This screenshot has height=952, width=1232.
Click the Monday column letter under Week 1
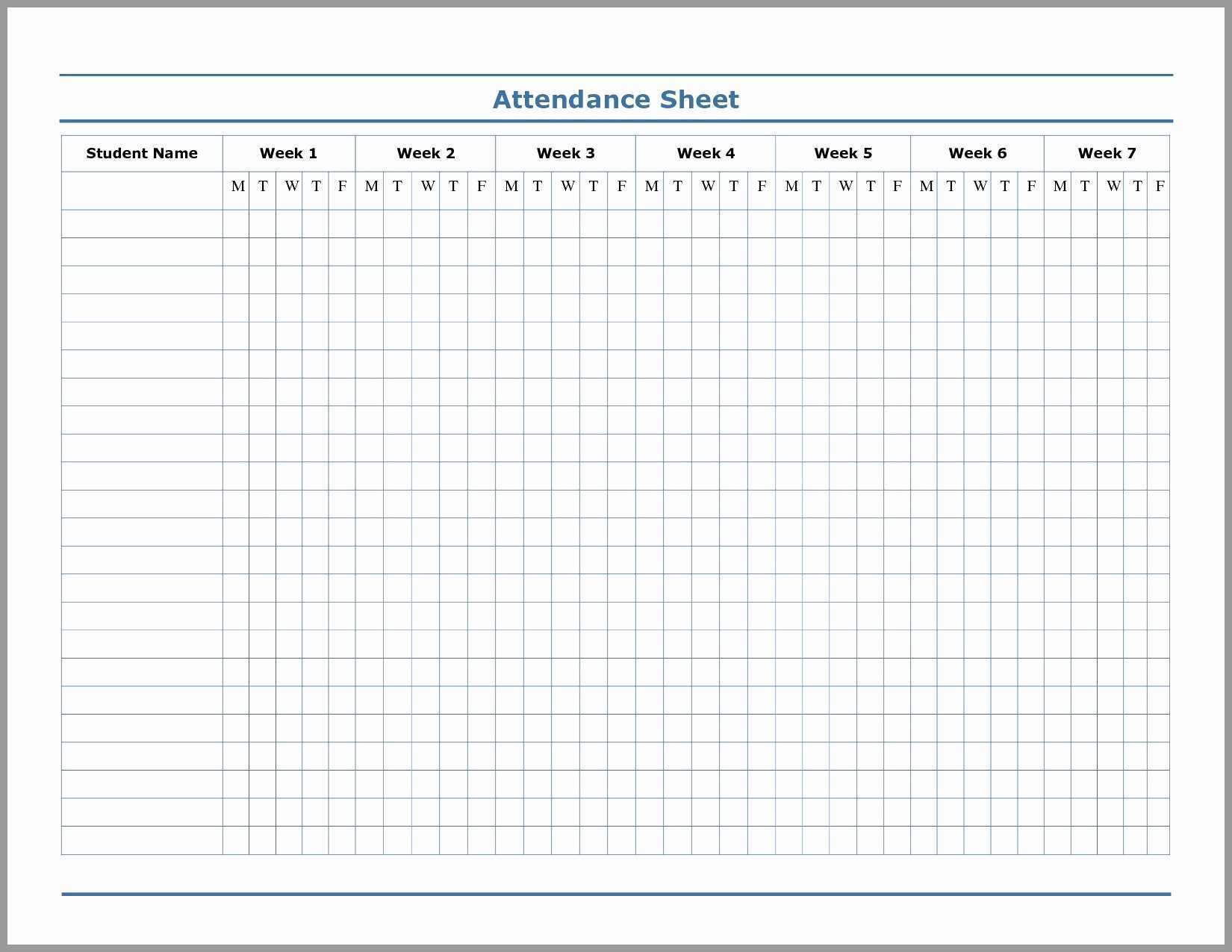(x=237, y=187)
